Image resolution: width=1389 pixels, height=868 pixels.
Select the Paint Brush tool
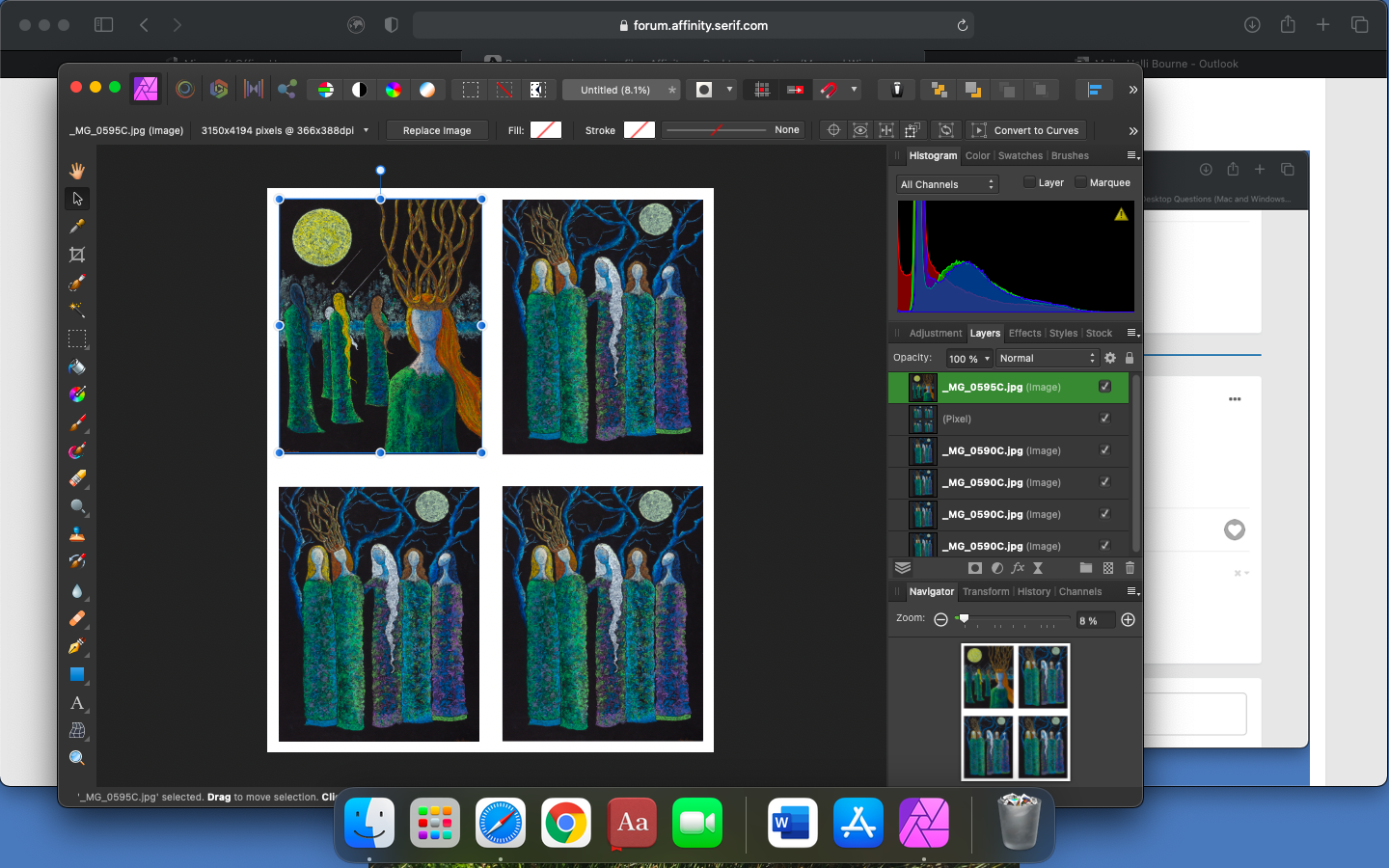(77, 422)
